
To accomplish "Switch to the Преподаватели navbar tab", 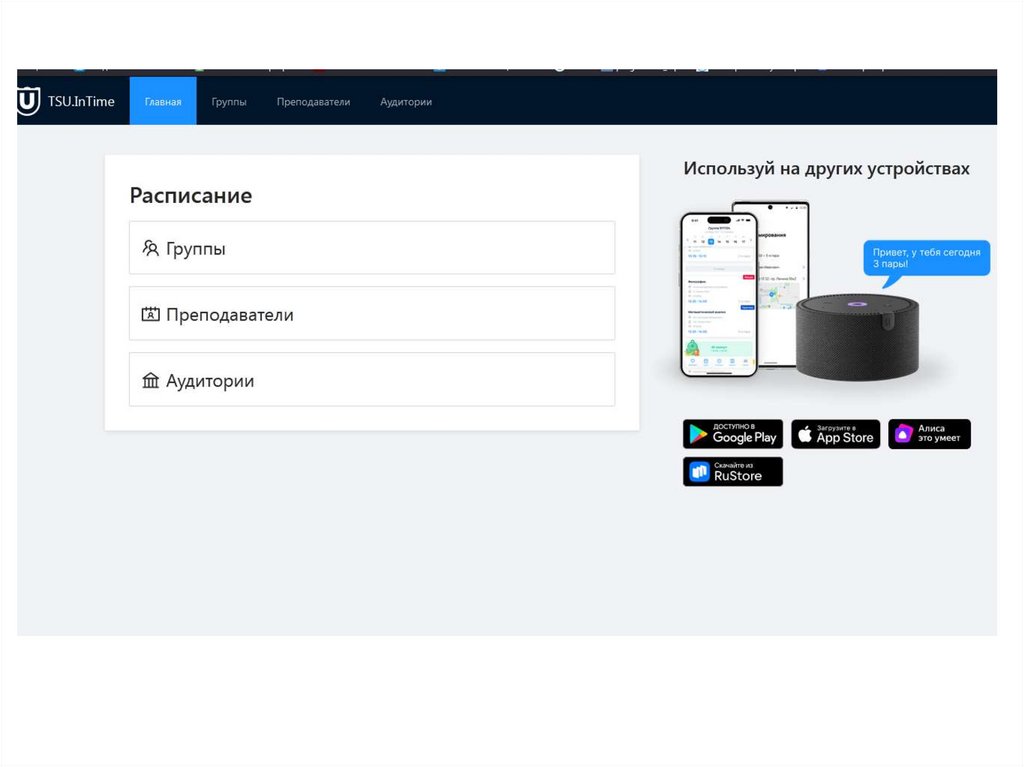I will (x=313, y=102).
